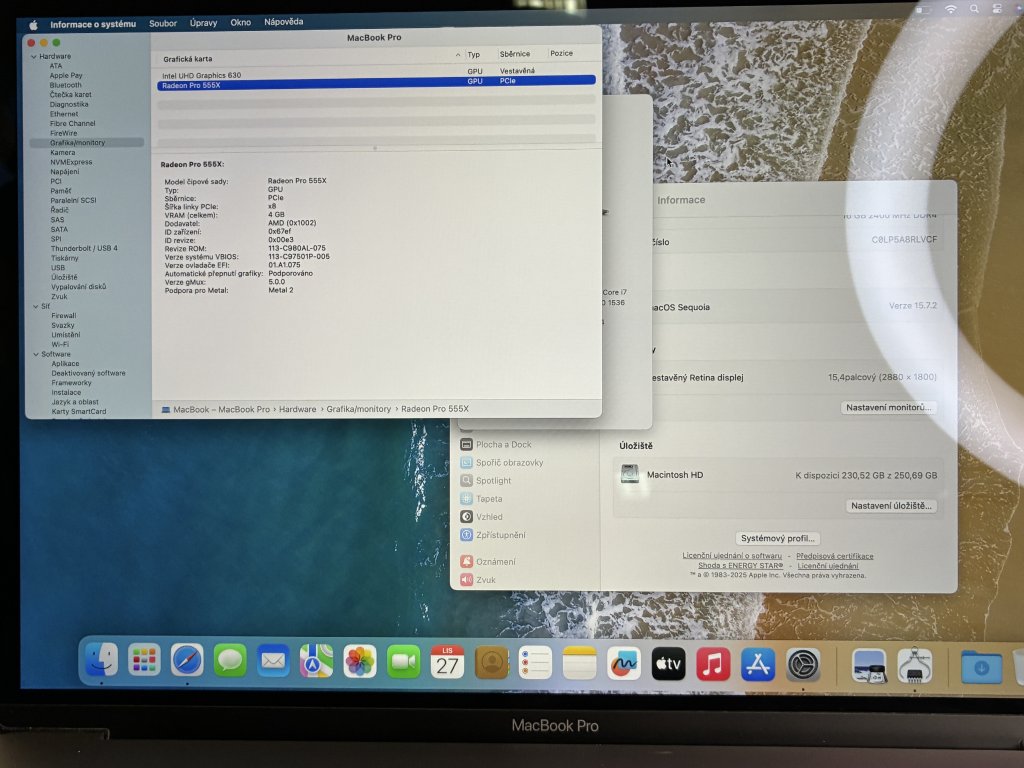
Task: Select Radeon Pro 555X row
Action: pos(376,84)
